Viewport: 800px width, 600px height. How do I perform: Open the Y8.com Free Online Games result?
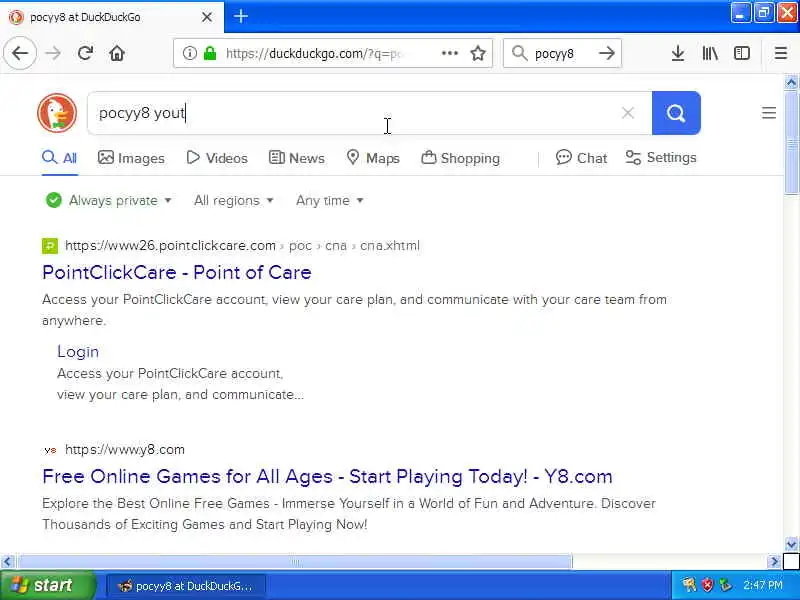pos(327,477)
